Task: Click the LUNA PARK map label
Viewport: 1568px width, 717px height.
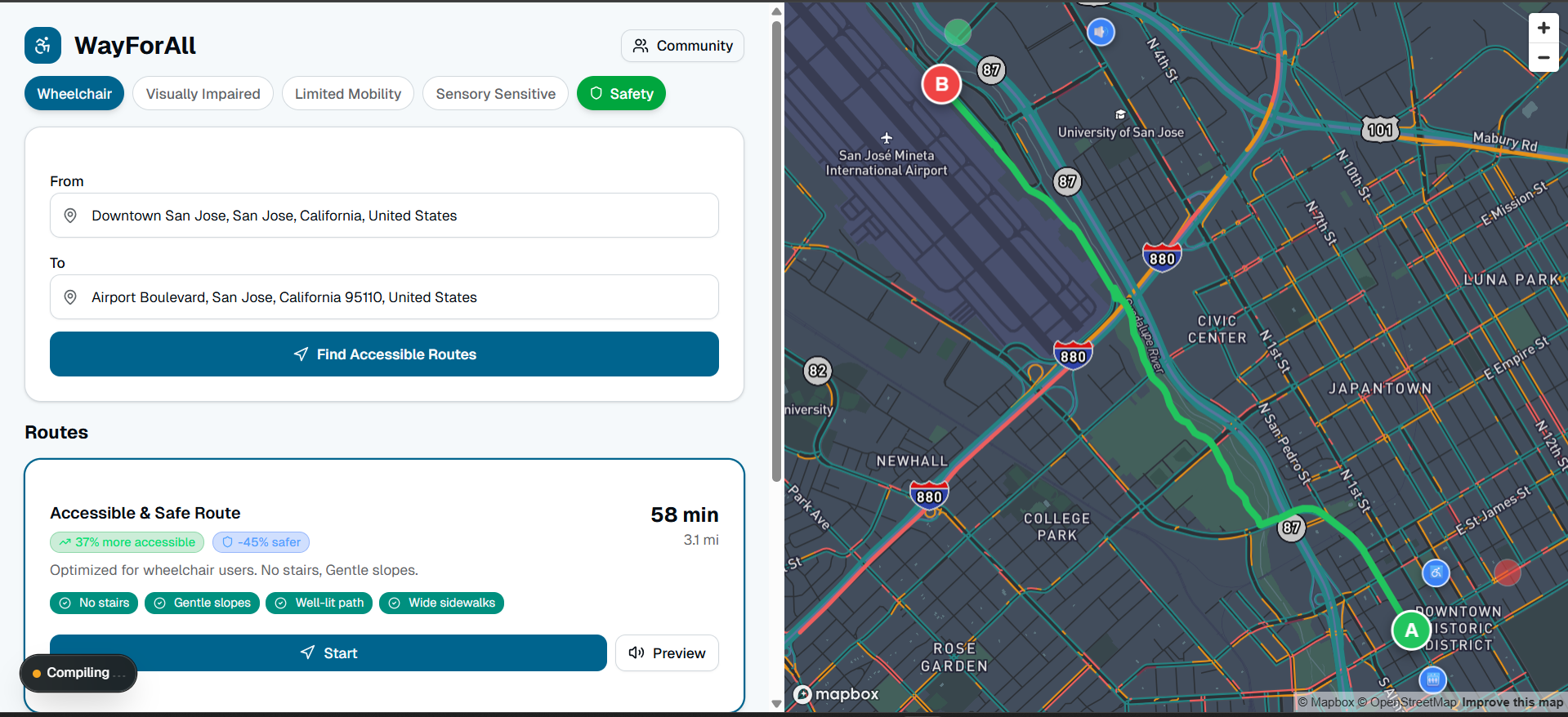Action: [1512, 279]
